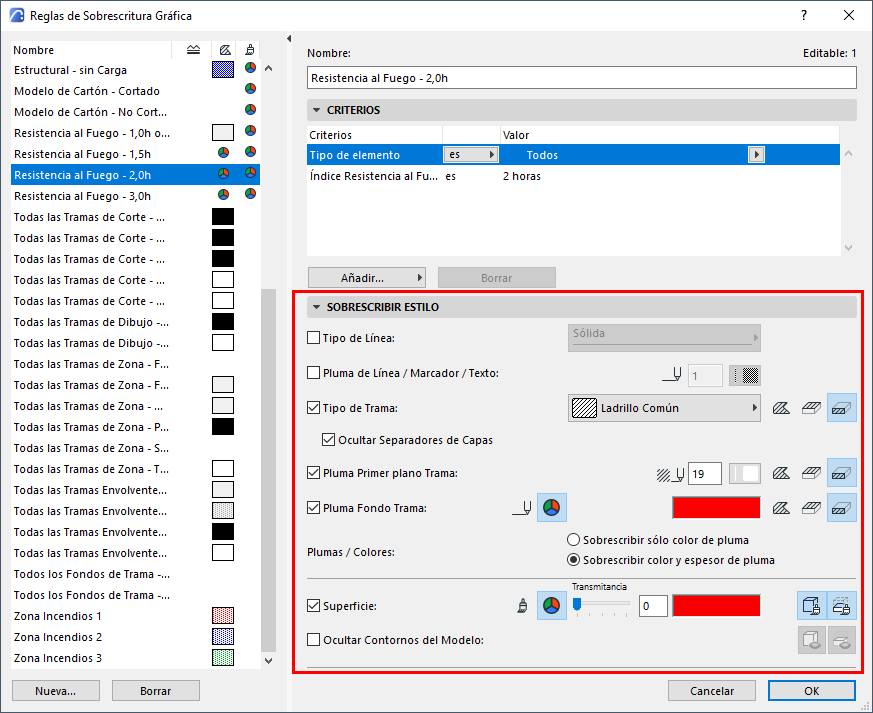Open pen color popup next to pen 19
The width and height of the screenshot is (873, 713).
point(745,474)
